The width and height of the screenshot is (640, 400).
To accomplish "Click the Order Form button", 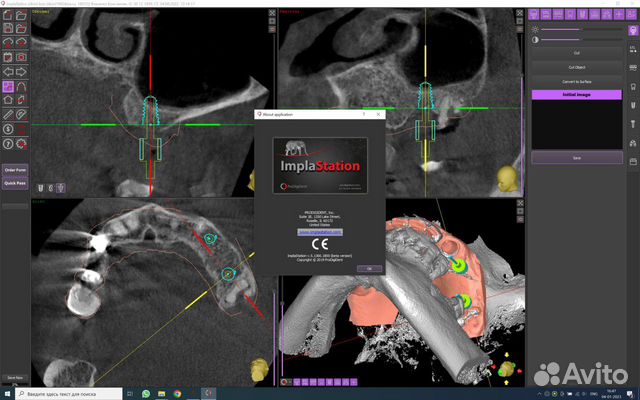I will [x=14, y=170].
